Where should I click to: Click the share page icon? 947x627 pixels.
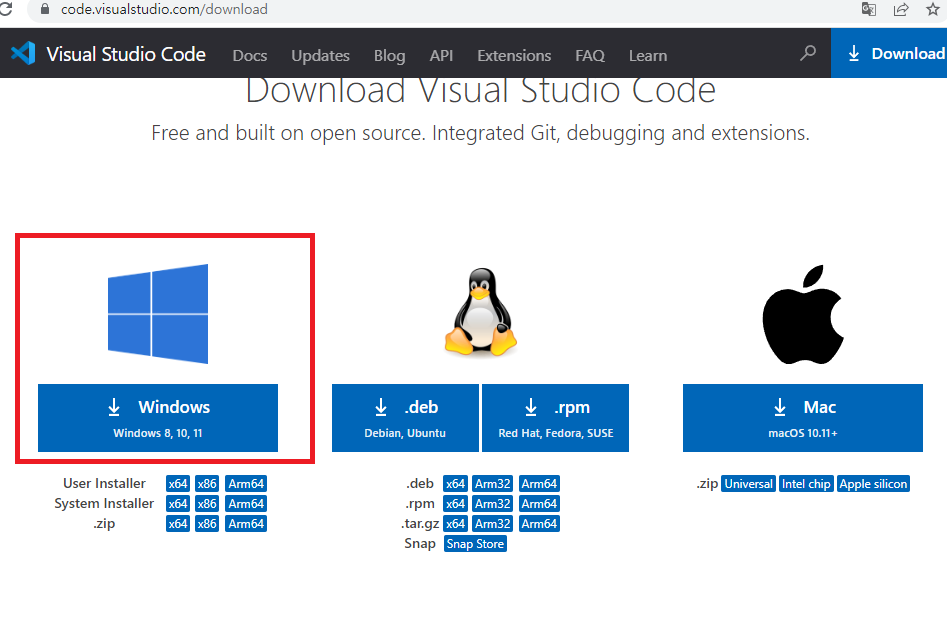coord(900,9)
